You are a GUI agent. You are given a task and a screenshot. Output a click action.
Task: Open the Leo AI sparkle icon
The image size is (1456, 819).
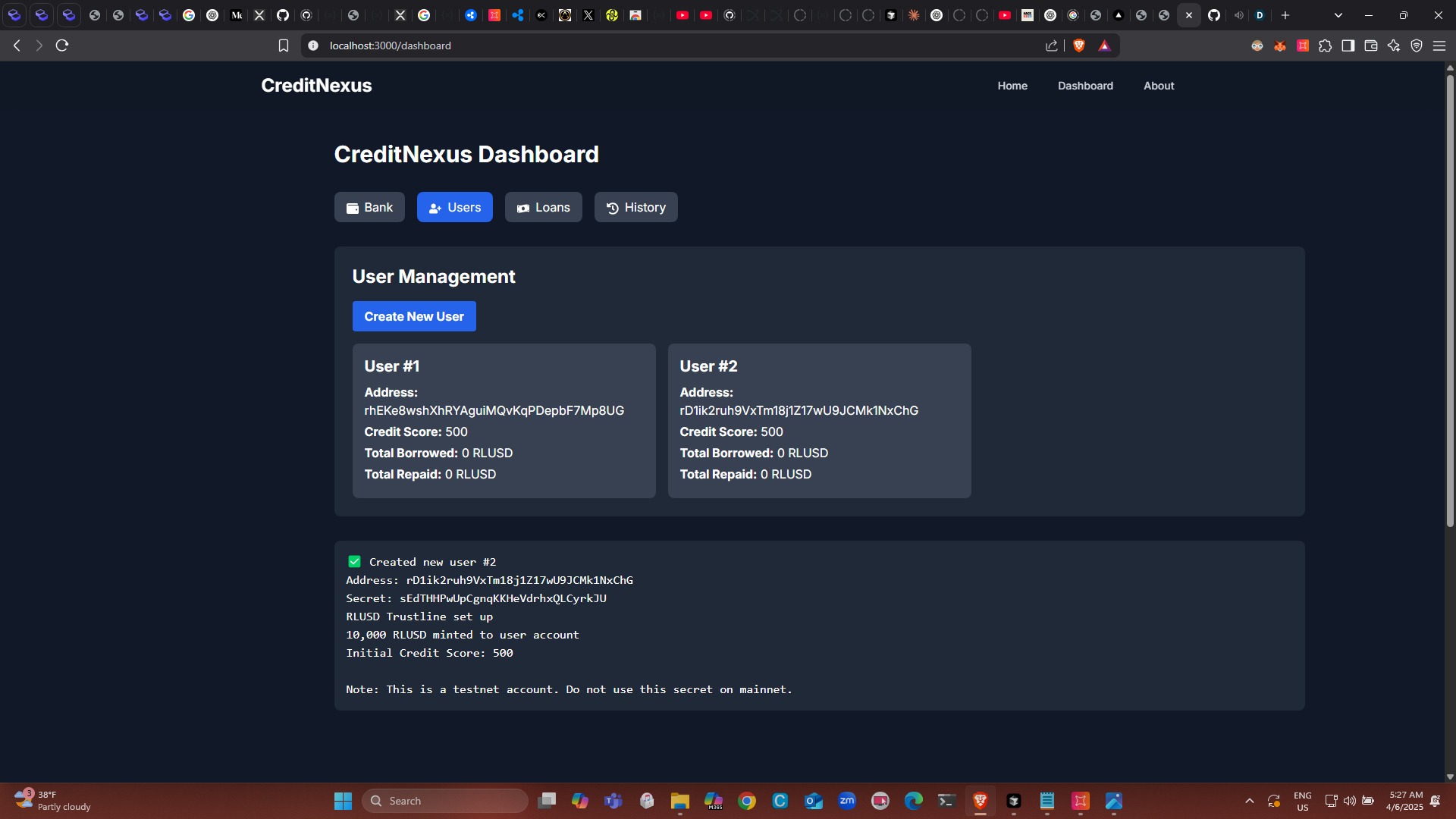(1393, 45)
